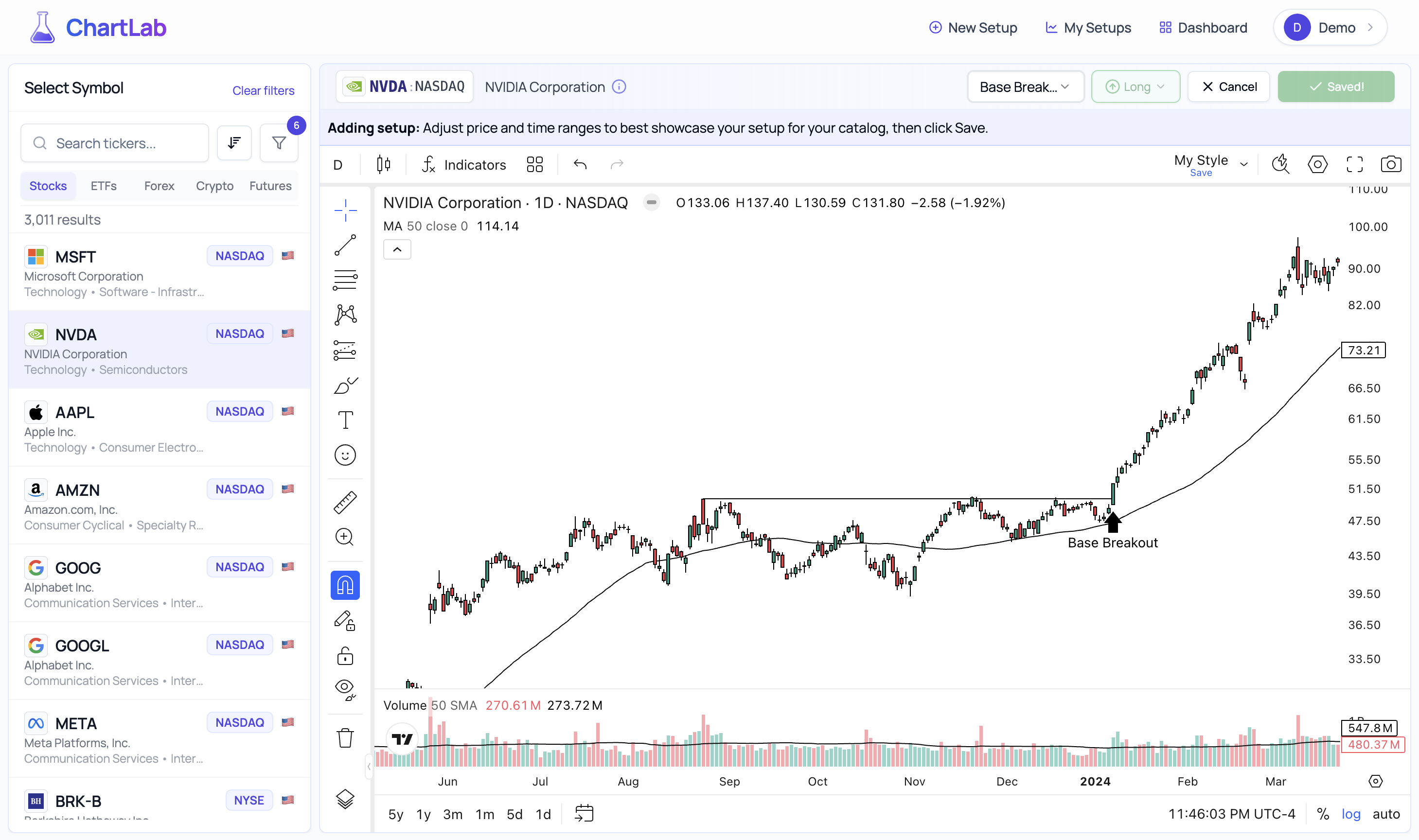Image resolution: width=1419 pixels, height=840 pixels.
Task: Open My Setups page
Action: coord(1088,27)
